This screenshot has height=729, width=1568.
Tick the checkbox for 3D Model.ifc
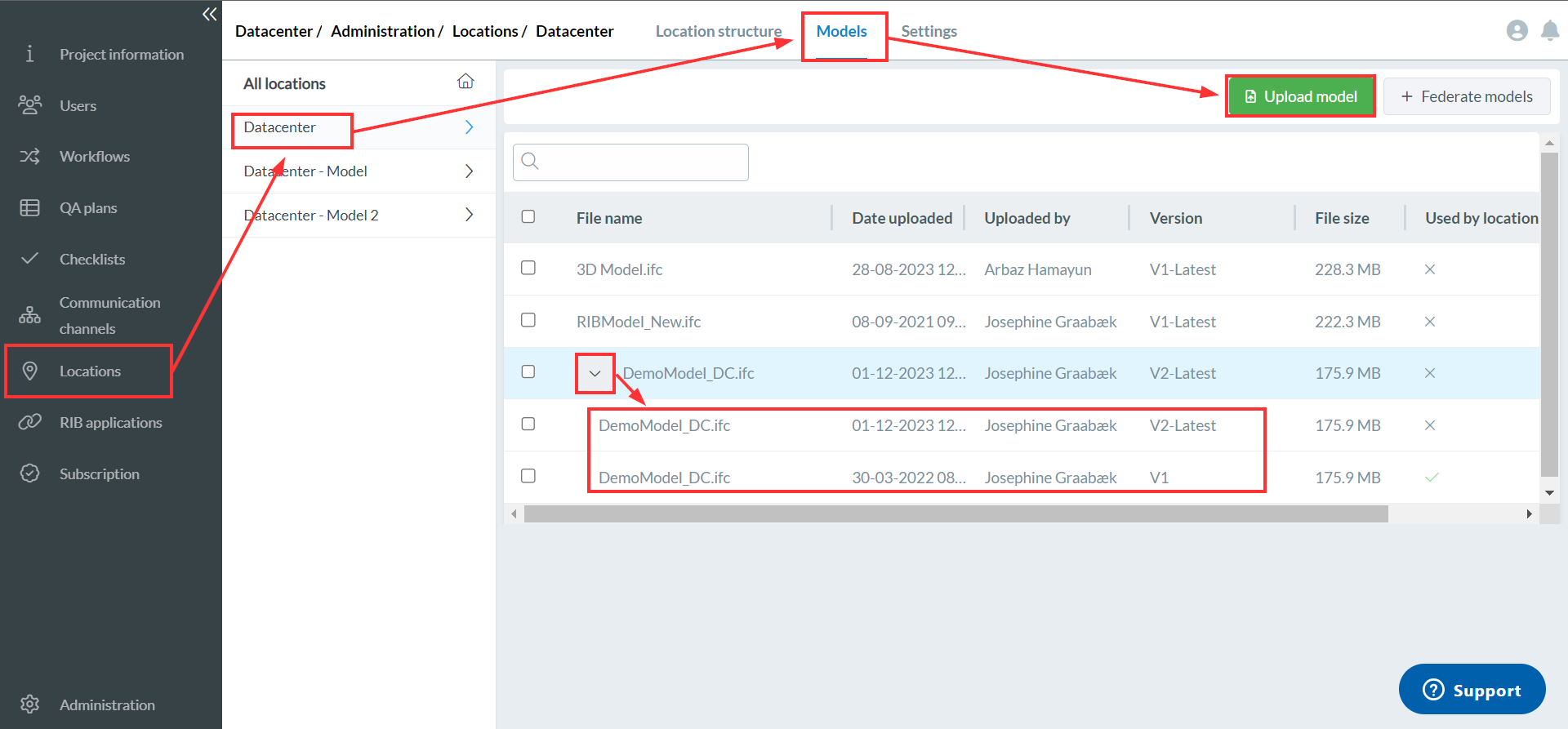click(528, 268)
